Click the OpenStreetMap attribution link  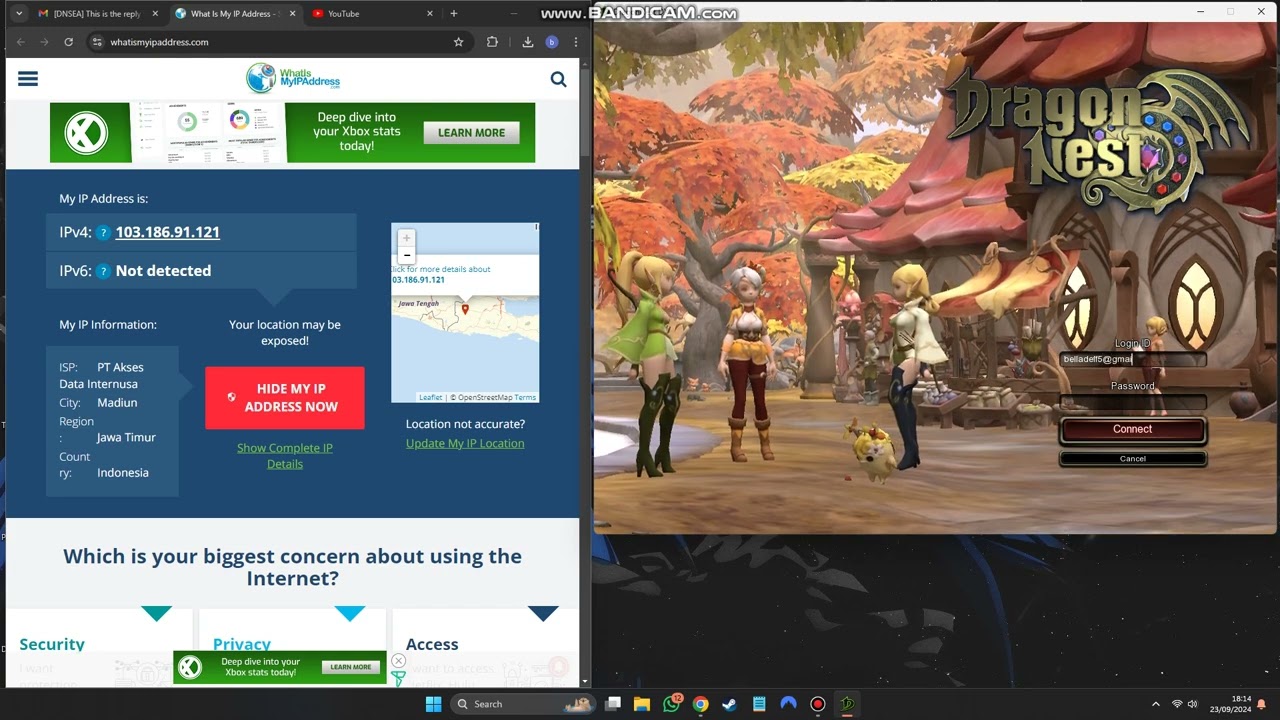click(485, 398)
